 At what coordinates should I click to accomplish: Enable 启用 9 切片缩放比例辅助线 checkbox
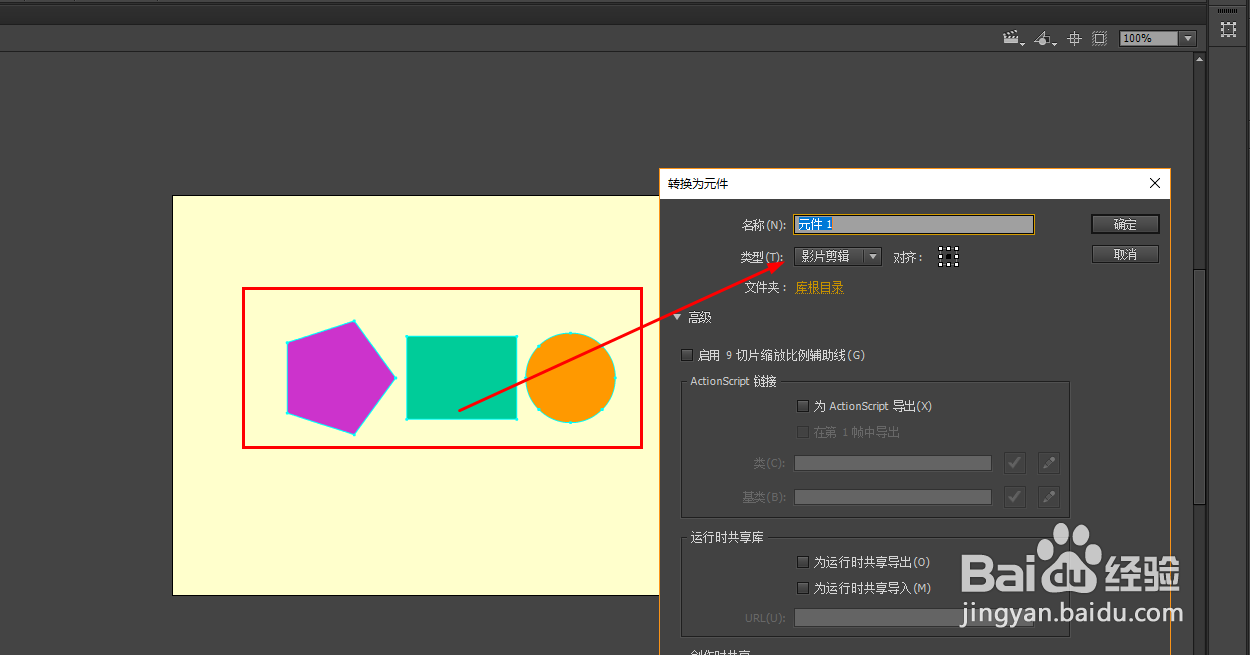(x=687, y=355)
